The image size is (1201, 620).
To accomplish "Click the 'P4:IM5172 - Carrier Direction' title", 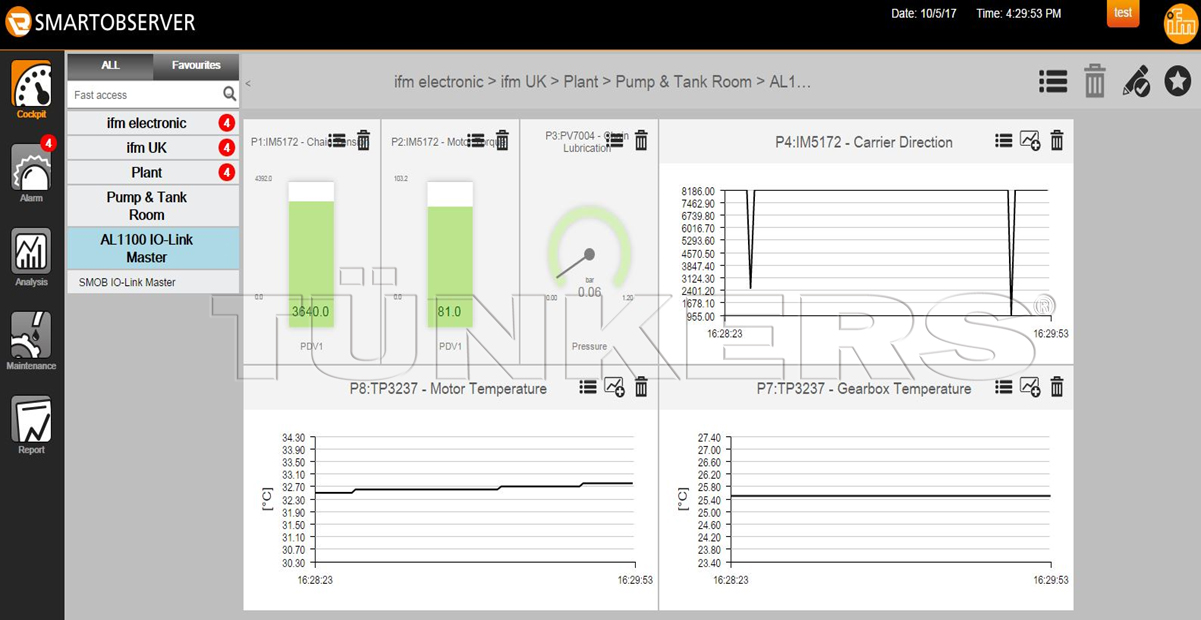I will coord(863,142).
